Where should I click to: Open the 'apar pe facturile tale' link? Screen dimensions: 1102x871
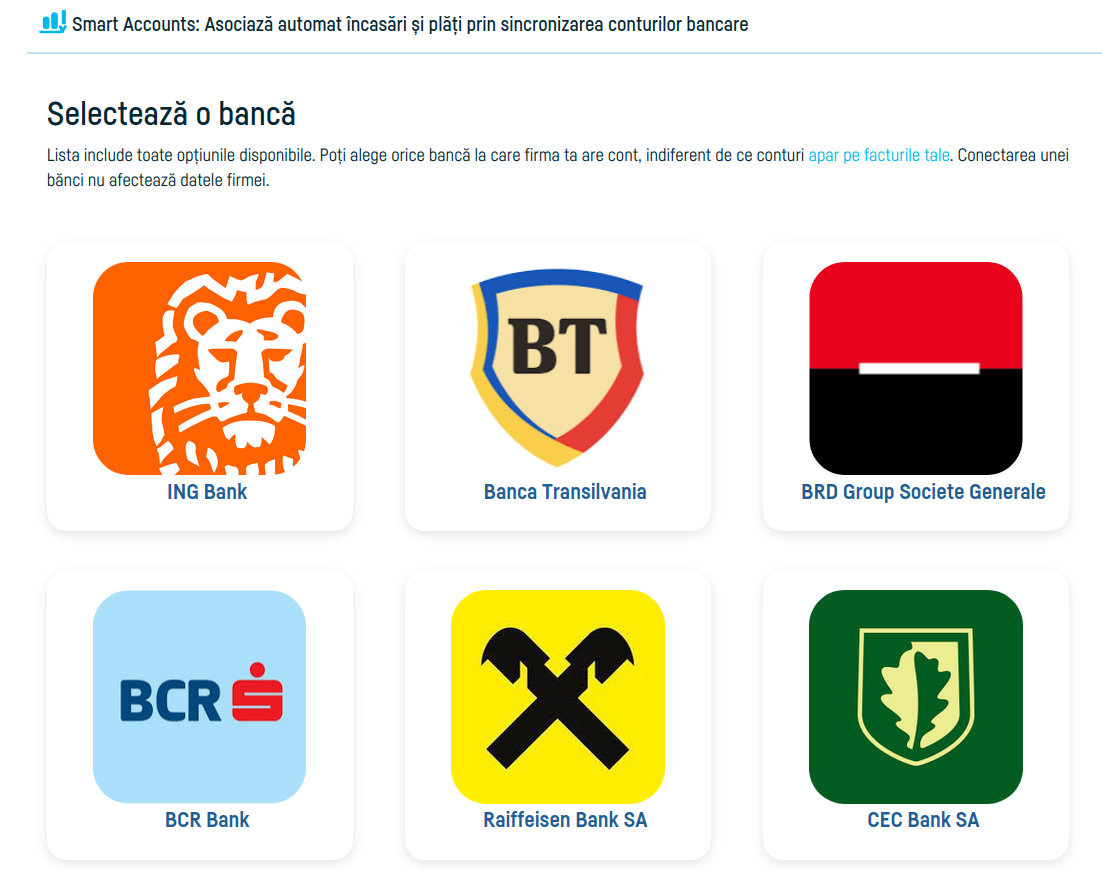point(879,155)
